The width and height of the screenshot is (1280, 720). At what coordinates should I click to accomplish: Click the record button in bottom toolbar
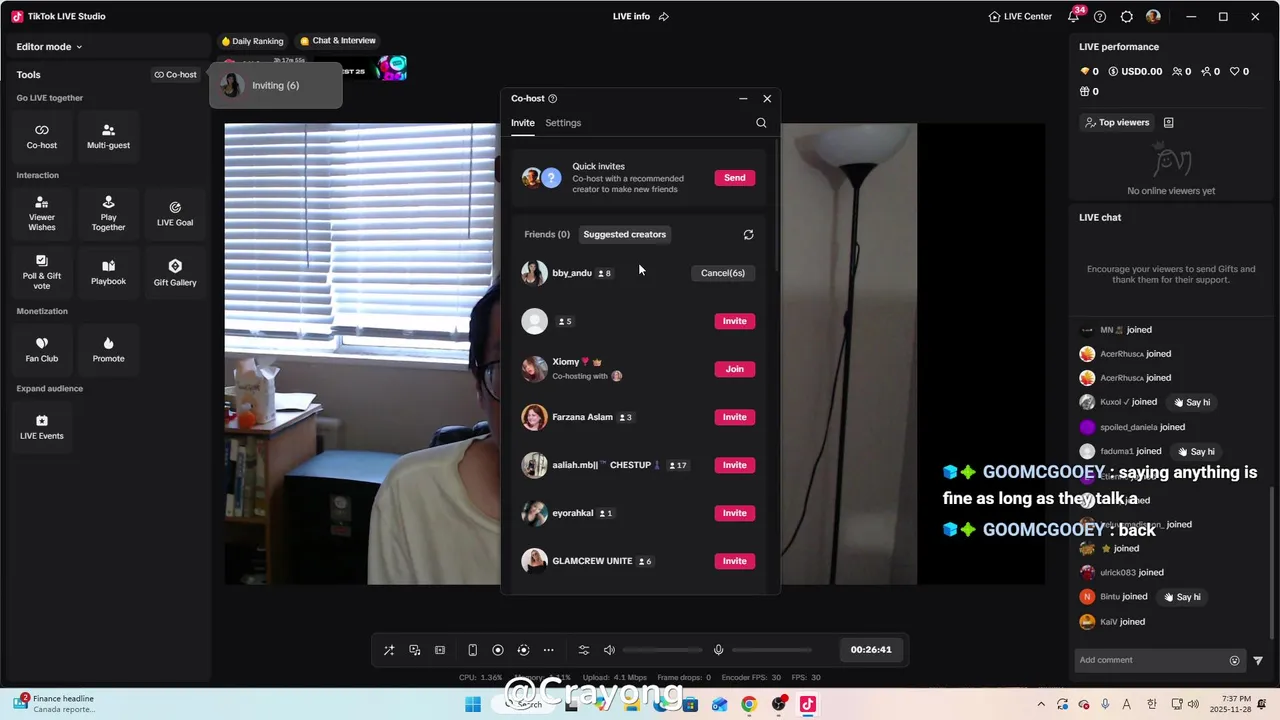tap(498, 650)
